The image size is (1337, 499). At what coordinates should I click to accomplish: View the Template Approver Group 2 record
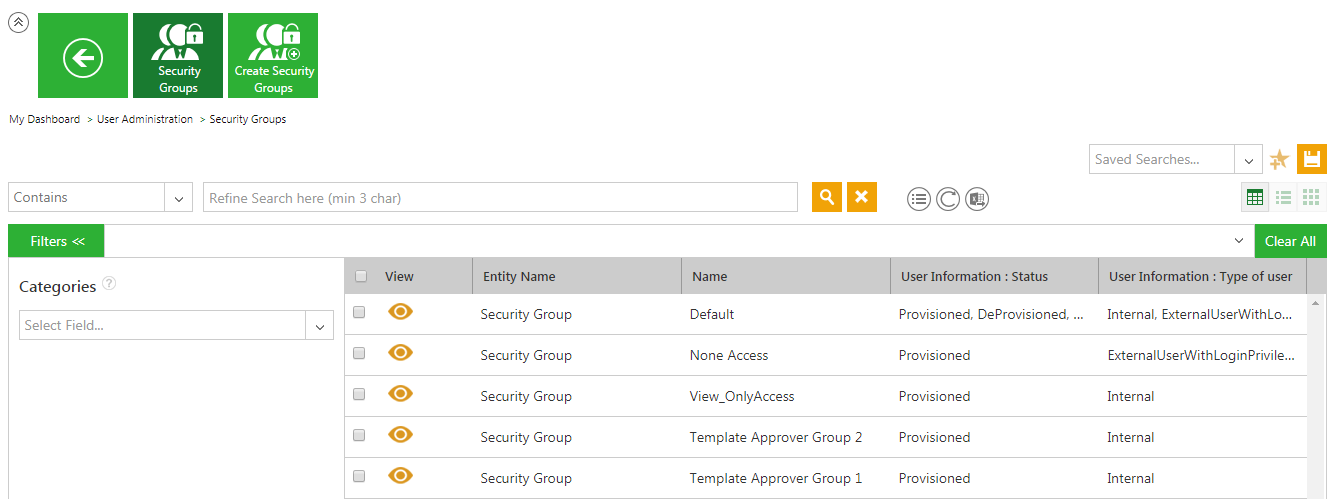tap(400, 435)
